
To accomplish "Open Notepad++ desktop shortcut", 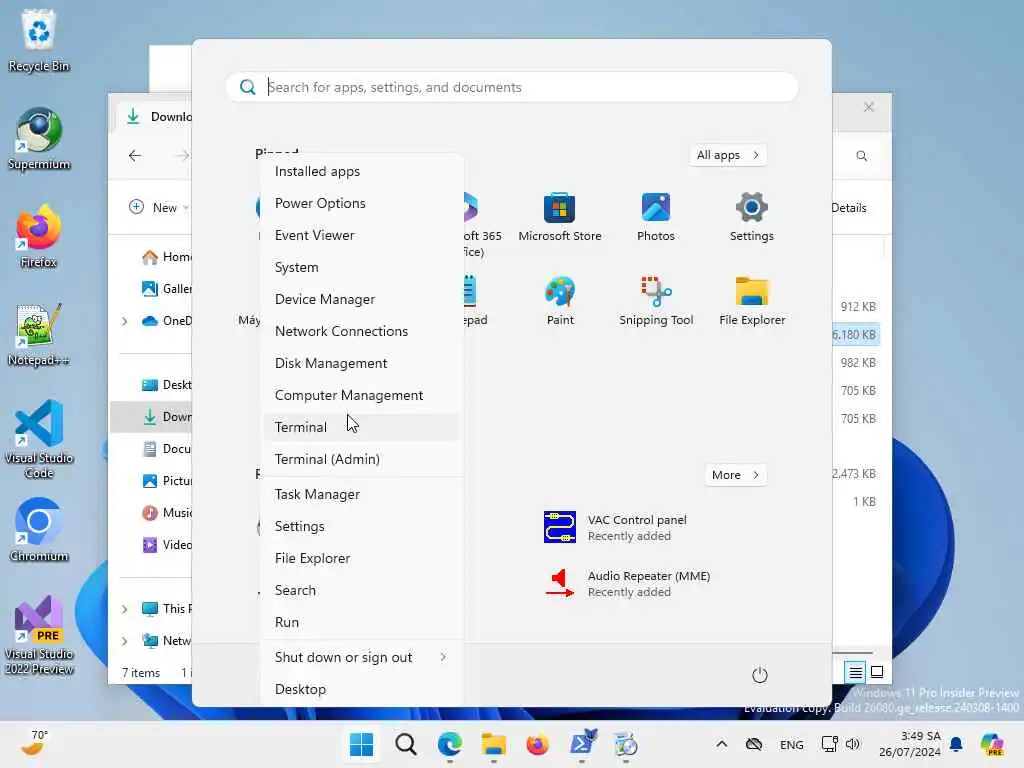I will coord(39,335).
